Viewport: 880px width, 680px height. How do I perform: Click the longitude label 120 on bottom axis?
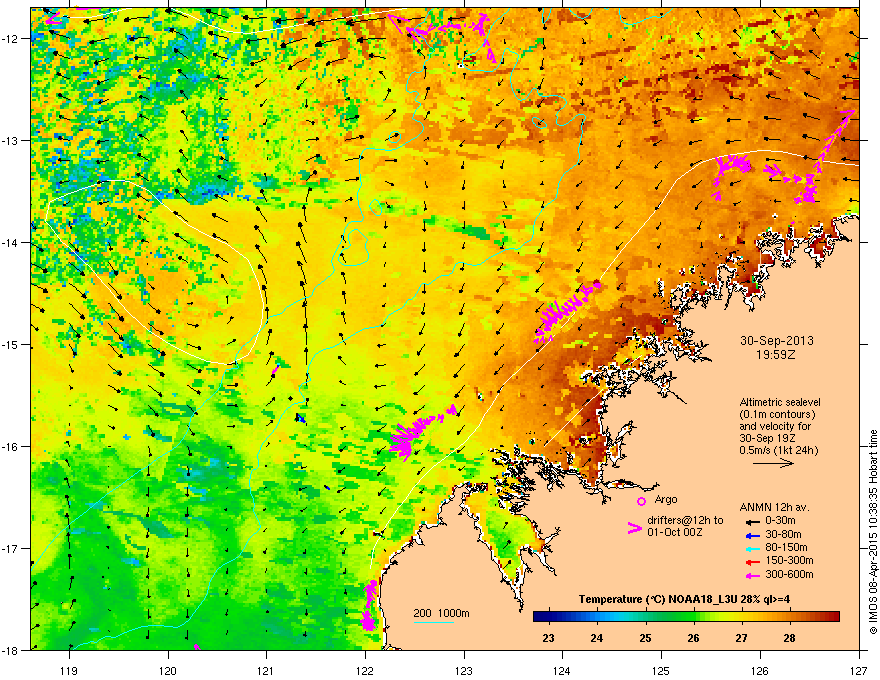[168, 670]
